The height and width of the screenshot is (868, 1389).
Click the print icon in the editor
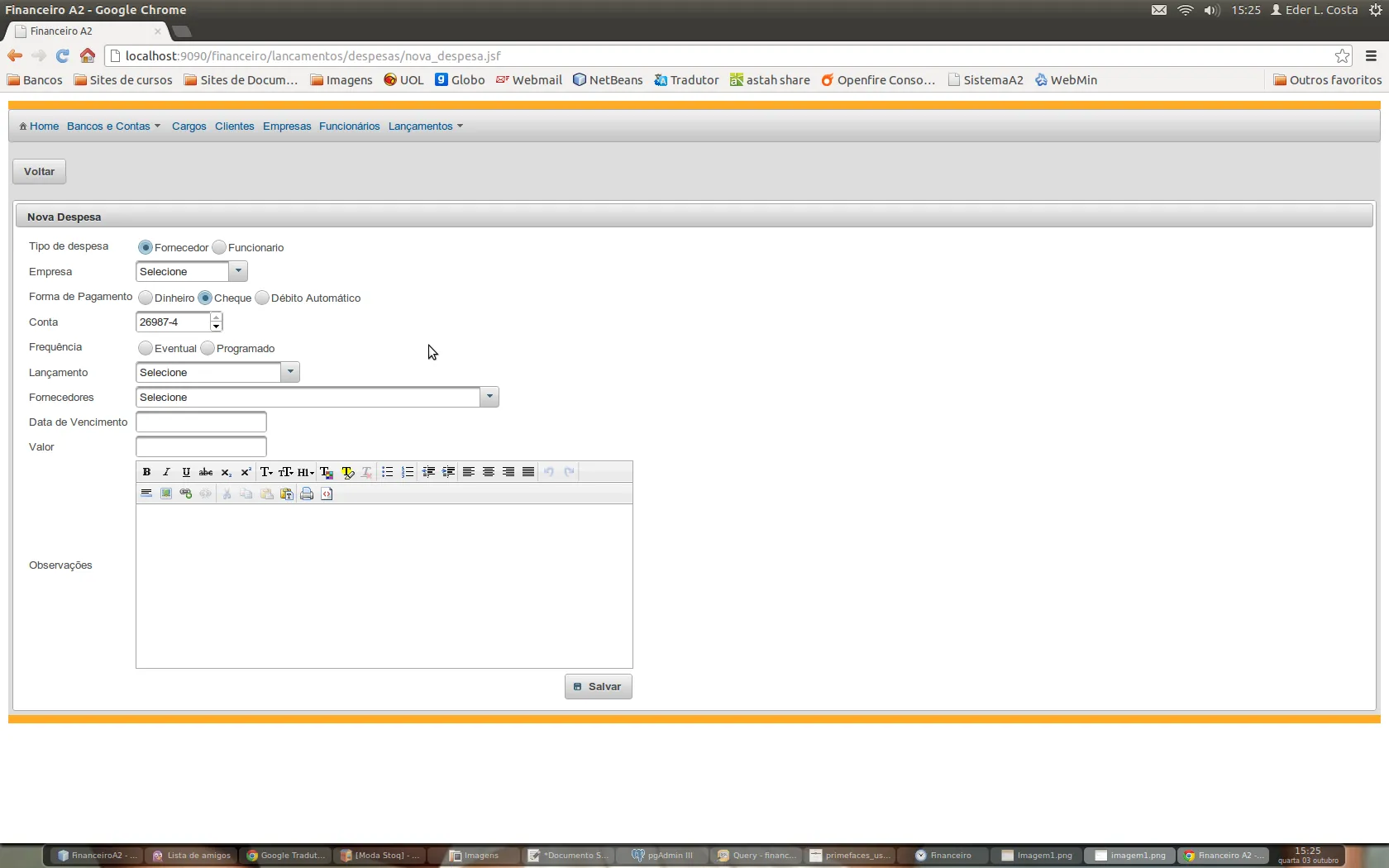point(307,494)
